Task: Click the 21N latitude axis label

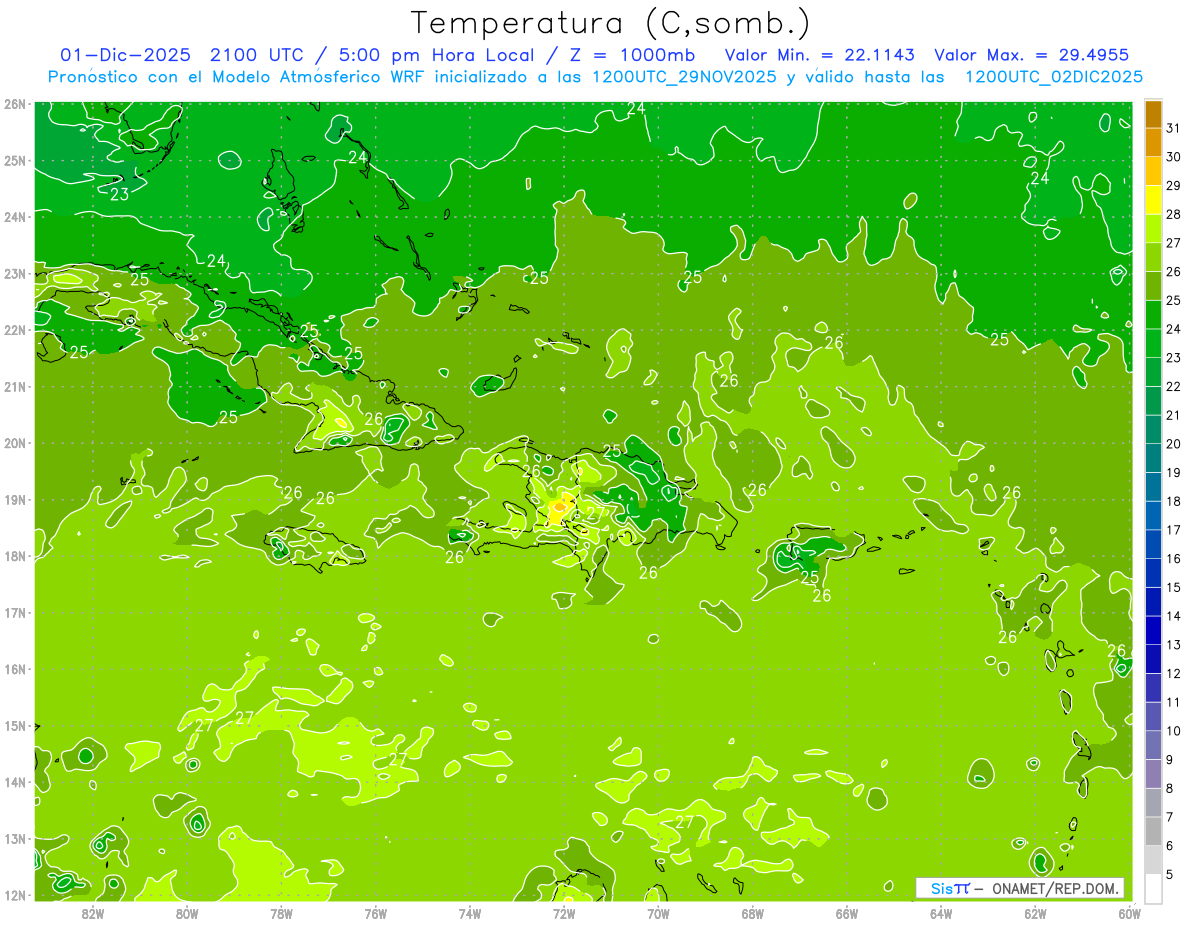Action: coord(14,386)
